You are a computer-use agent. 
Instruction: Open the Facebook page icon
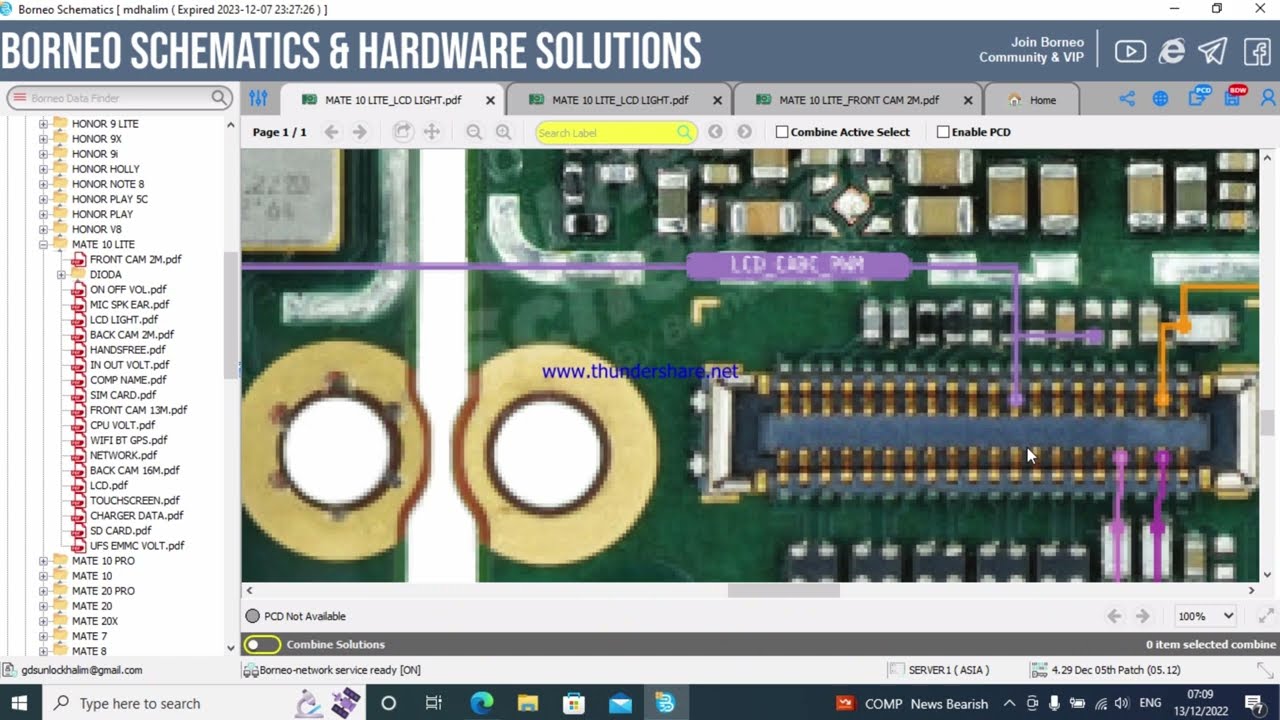pyautogui.click(x=1256, y=51)
